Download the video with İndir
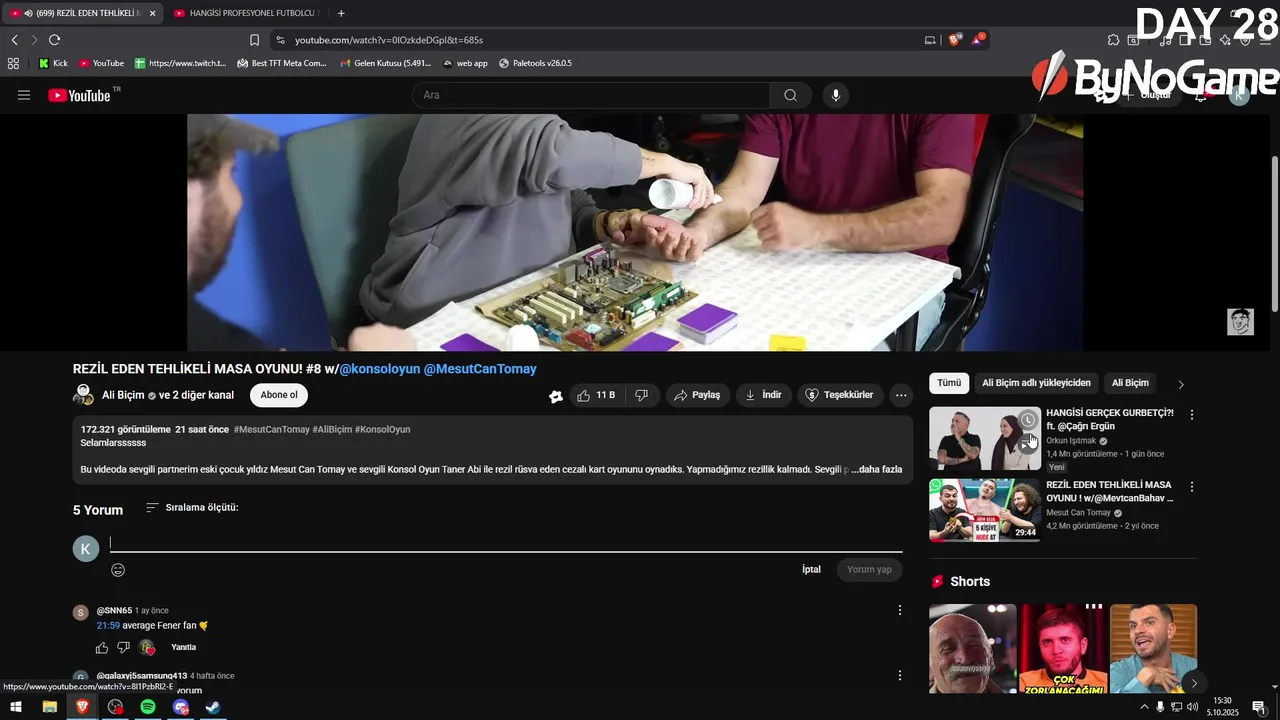This screenshot has height=720, width=1280. pos(763,395)
